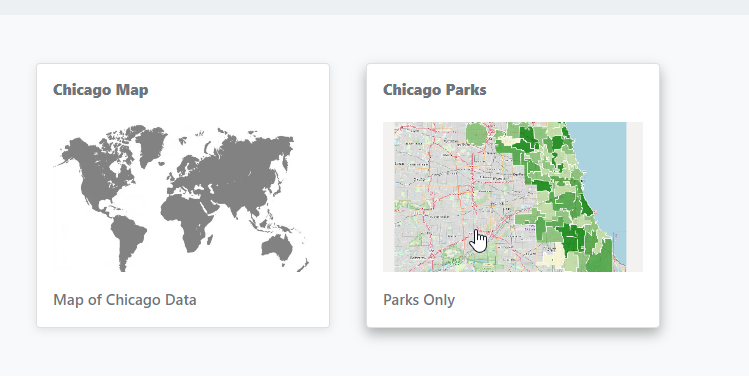Select the "Map of Chicago Data" description text
The width and height of the screenshot is (749, 391).
pos(125,300)
